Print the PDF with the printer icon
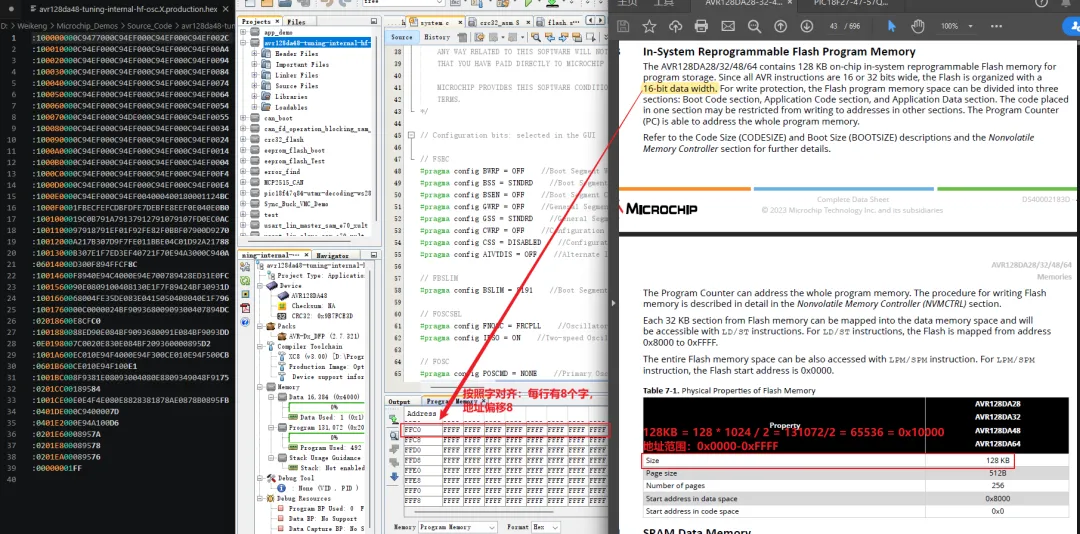This screenshot has width=1080, height=534. tap(701, 26)
